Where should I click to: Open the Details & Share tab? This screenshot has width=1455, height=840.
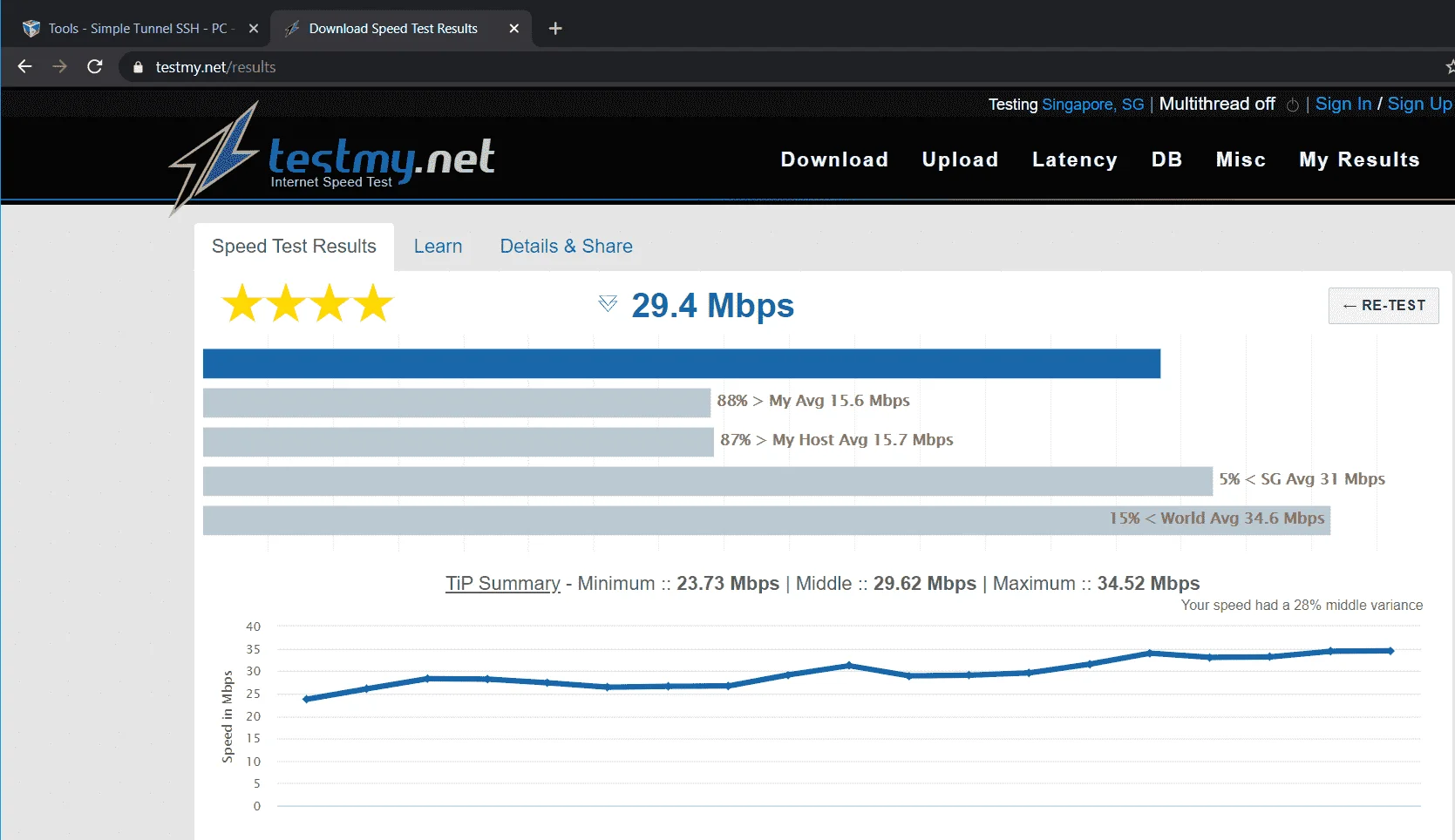[566, 247]
